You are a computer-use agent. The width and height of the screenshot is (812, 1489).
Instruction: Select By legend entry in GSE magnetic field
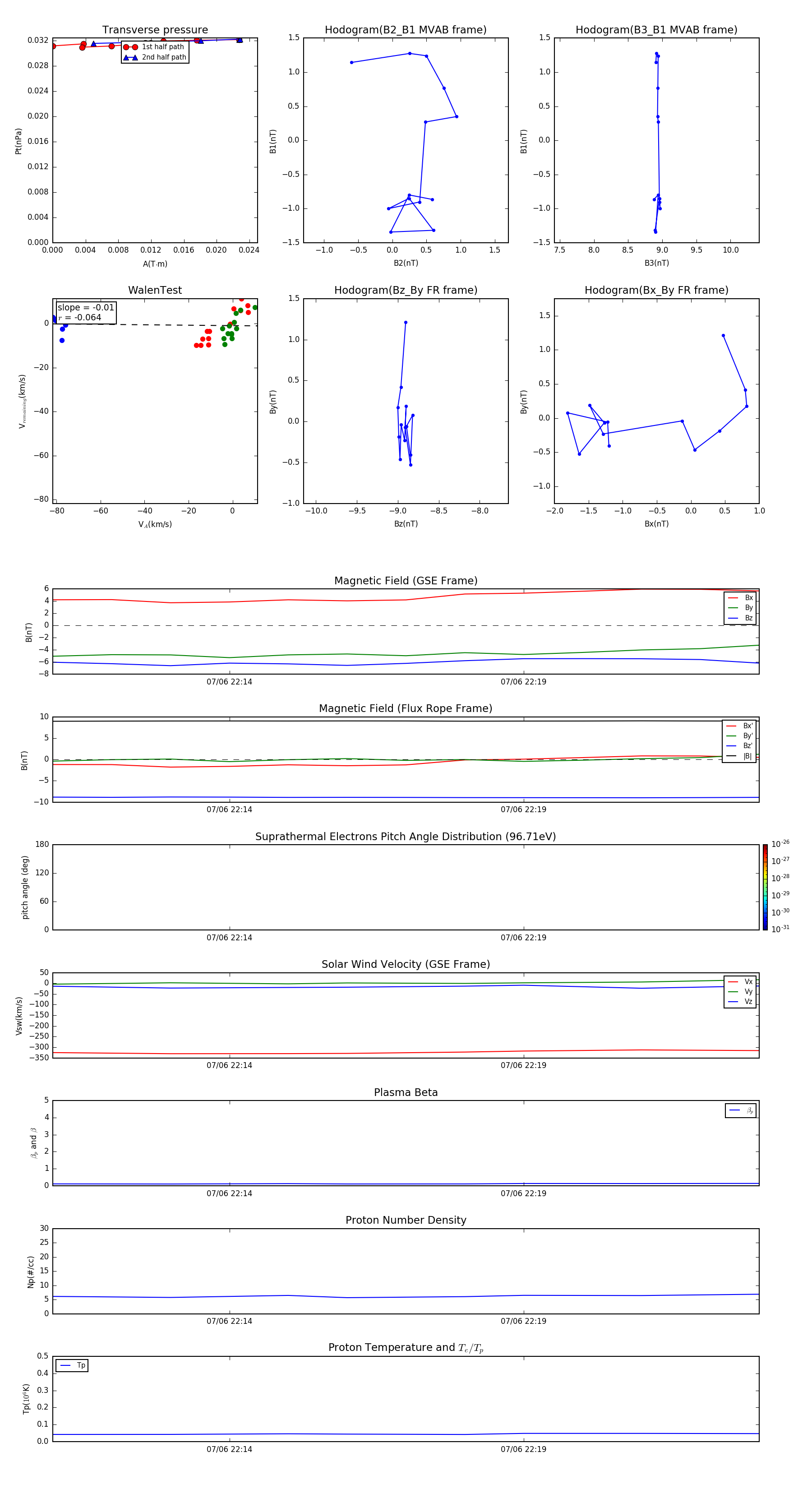pyautogui.click(x=740, y=607)
